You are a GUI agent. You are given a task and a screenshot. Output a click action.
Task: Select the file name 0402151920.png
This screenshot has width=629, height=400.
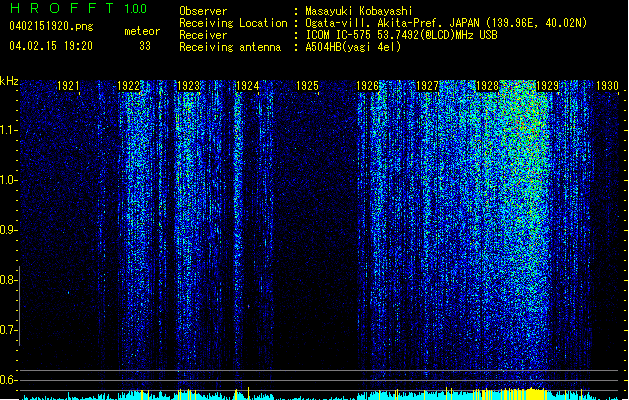click(51, 26)
